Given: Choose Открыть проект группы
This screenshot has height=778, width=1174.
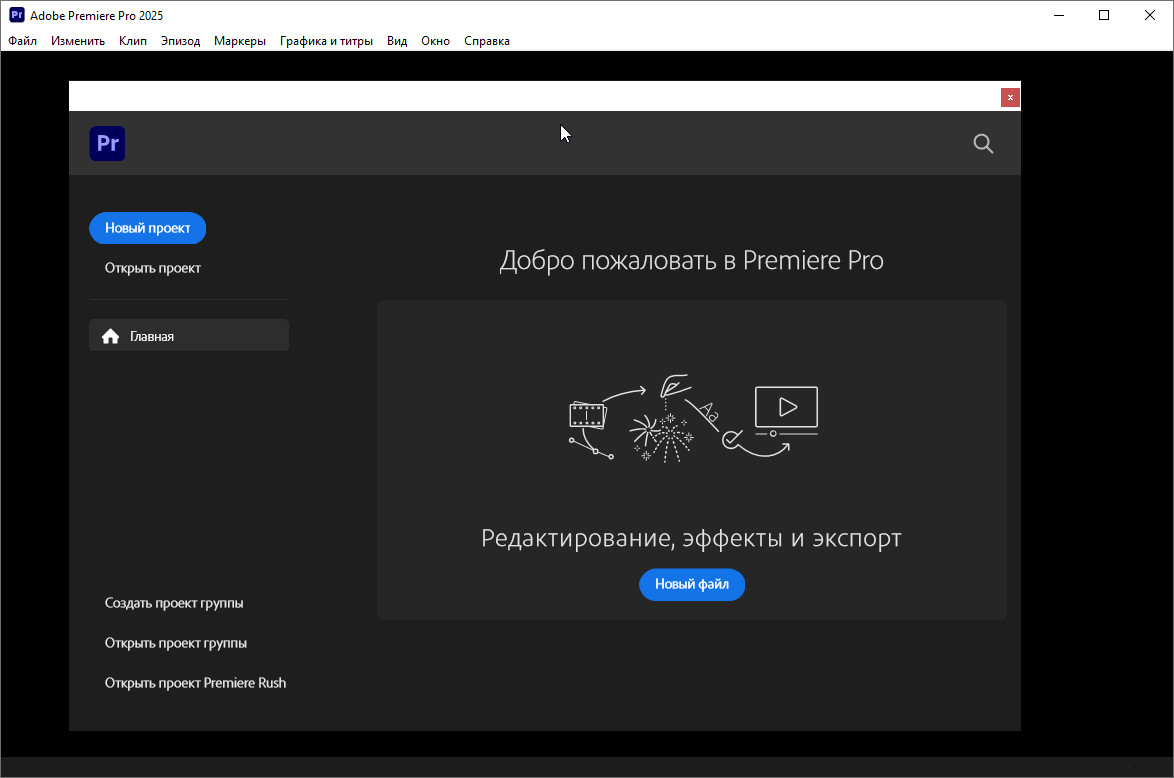Looking at the screenshot, I should click(176, 643).
